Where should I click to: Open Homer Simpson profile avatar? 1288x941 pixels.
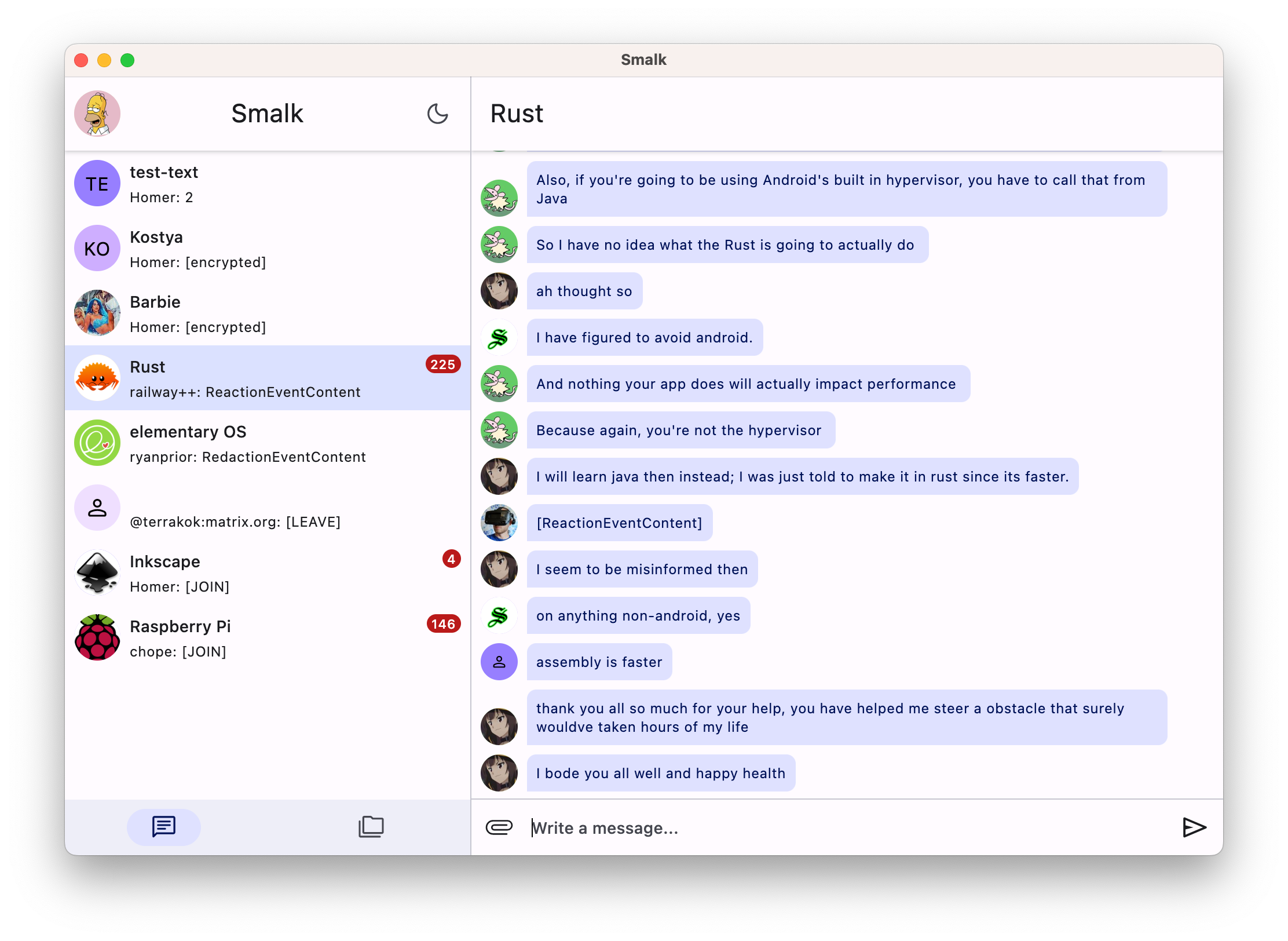click(x=97, y=114)
